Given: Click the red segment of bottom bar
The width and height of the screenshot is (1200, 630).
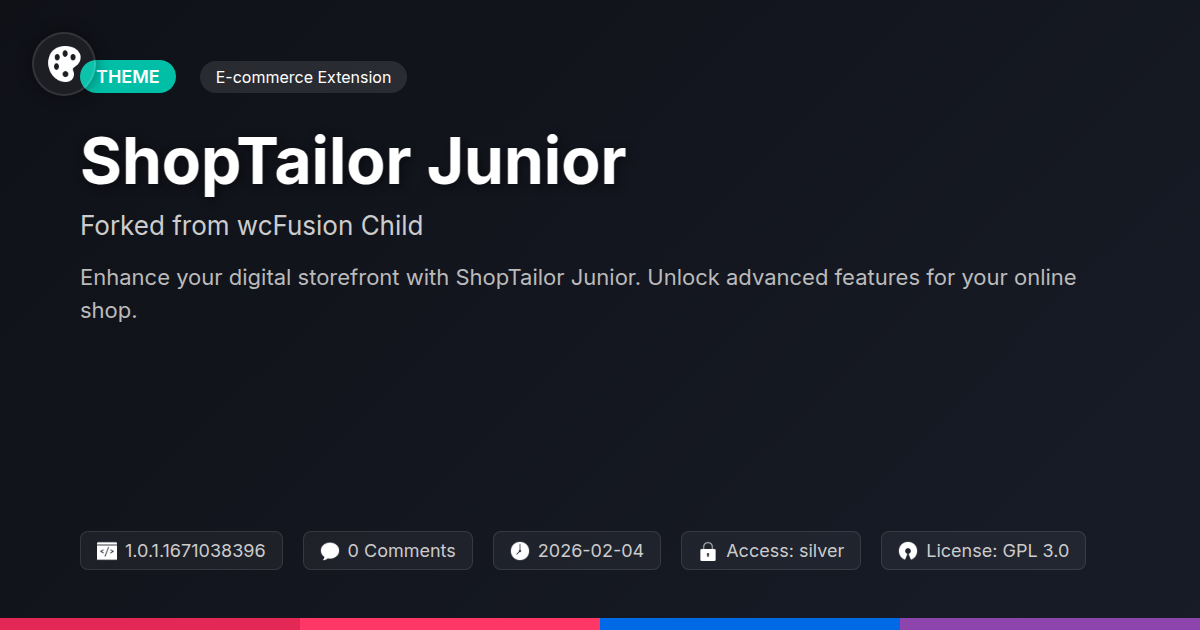Looking at the screenshot, I should (x=150, y=623).
